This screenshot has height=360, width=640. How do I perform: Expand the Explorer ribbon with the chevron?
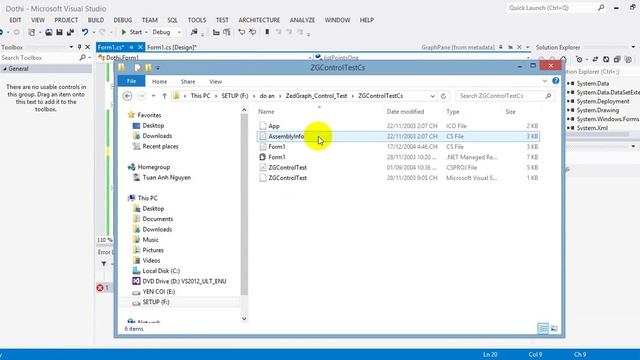click(545, 81)
